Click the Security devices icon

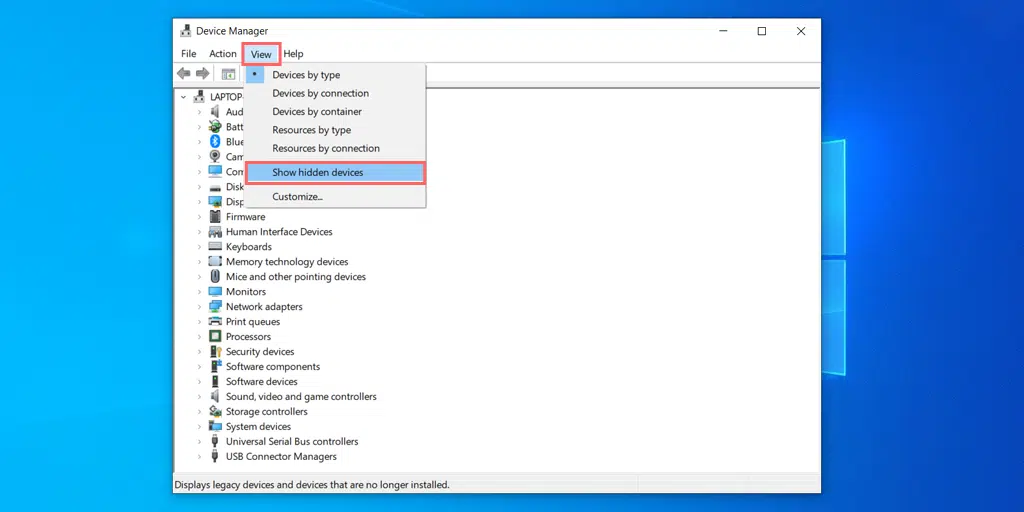pos(215,351)
